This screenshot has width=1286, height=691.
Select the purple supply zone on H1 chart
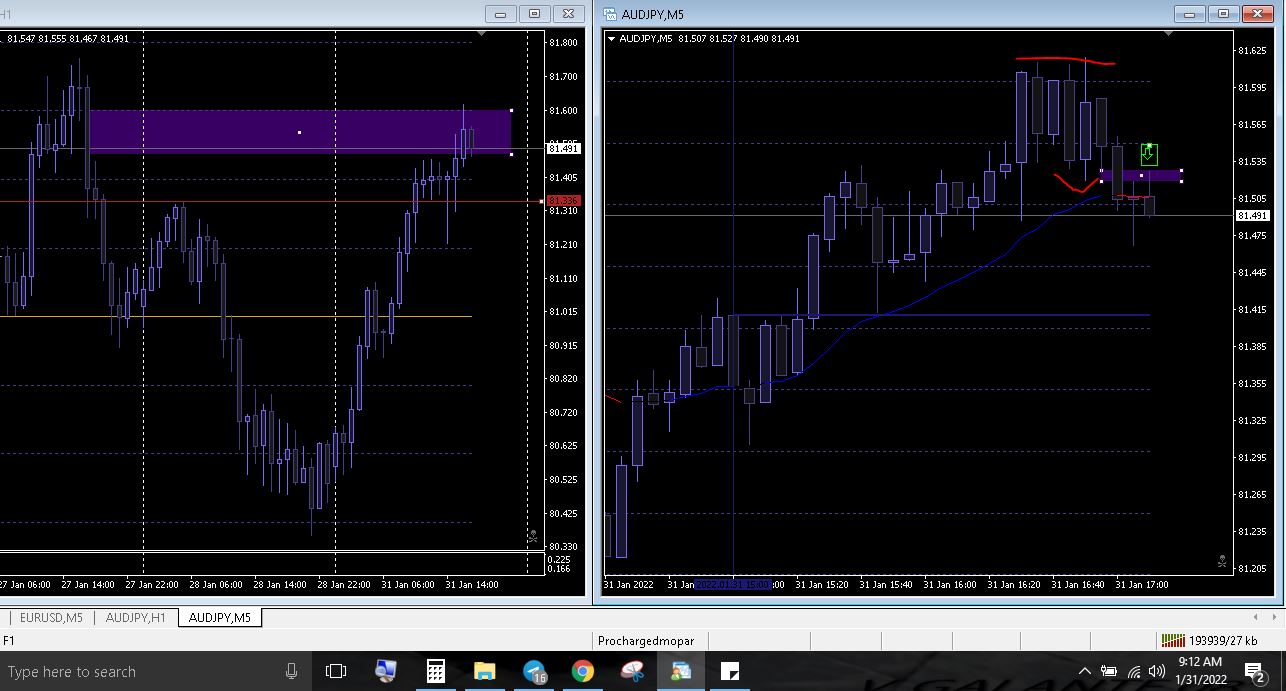point(300,132)
